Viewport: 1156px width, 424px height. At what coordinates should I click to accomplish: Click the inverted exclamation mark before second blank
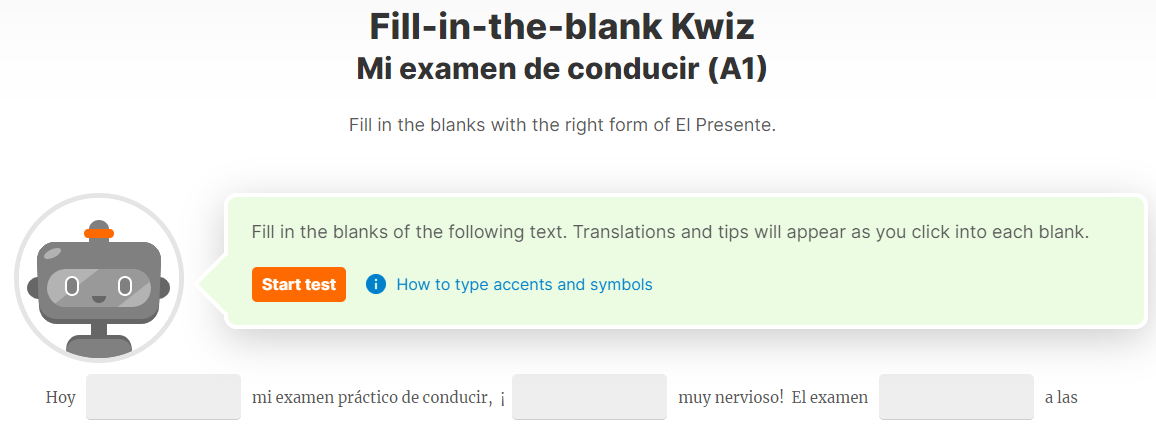502,399
